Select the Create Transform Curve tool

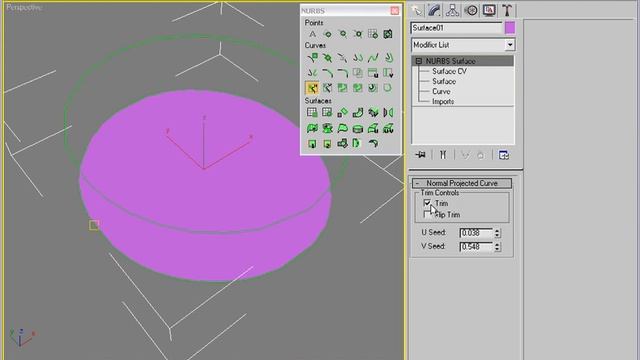pyautogui.click(x=358, y=58)
